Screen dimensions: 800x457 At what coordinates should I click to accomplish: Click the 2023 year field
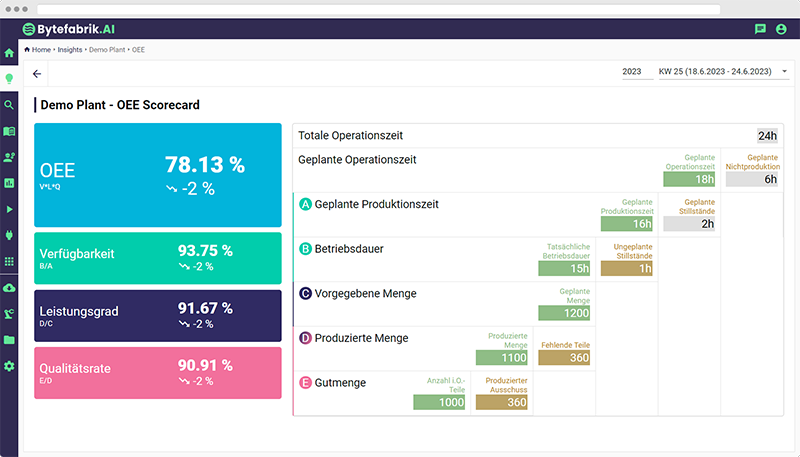click(632, 72)
